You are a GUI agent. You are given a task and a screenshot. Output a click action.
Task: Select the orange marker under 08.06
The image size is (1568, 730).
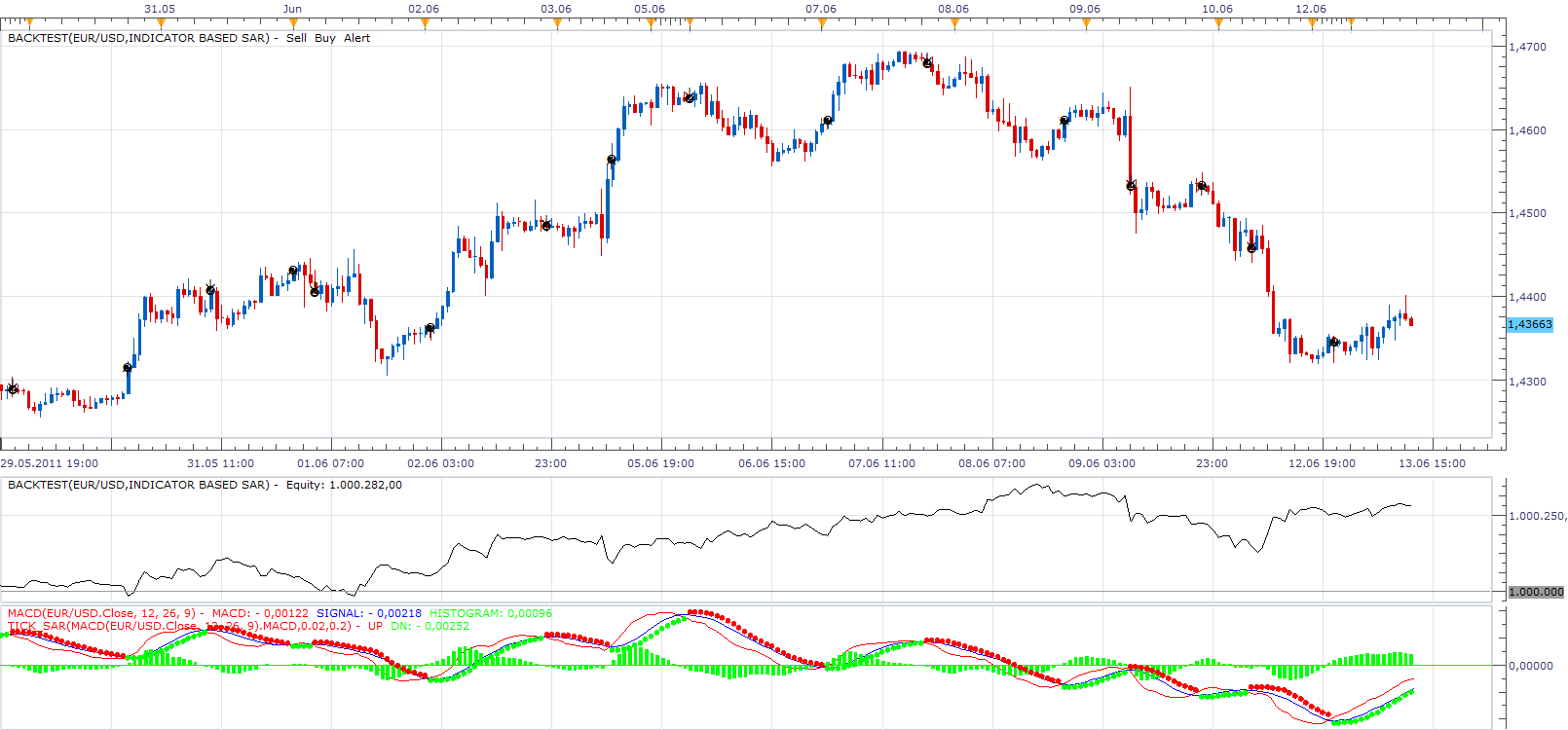point(954,23)
